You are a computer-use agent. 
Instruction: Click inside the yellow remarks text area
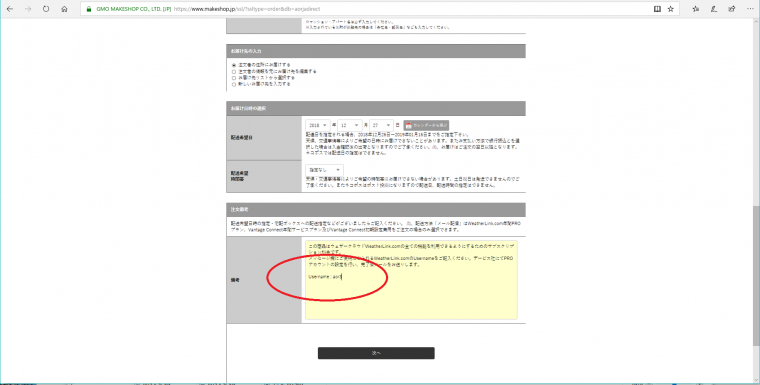[411, 280]
